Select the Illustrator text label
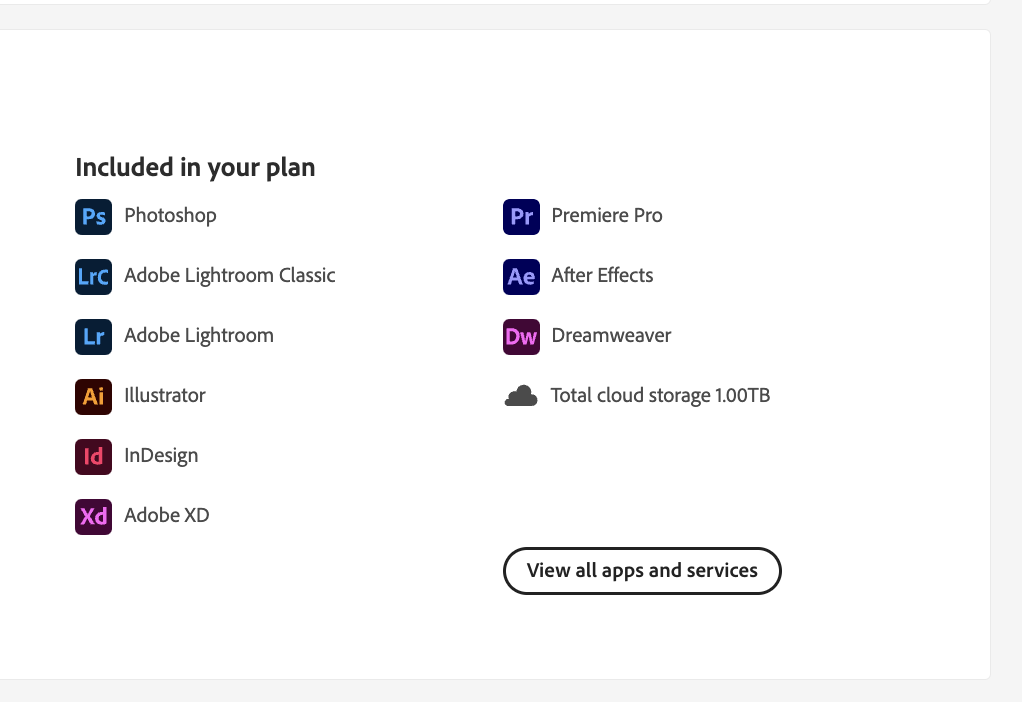 pyautogui.click(x=165, y=395)
